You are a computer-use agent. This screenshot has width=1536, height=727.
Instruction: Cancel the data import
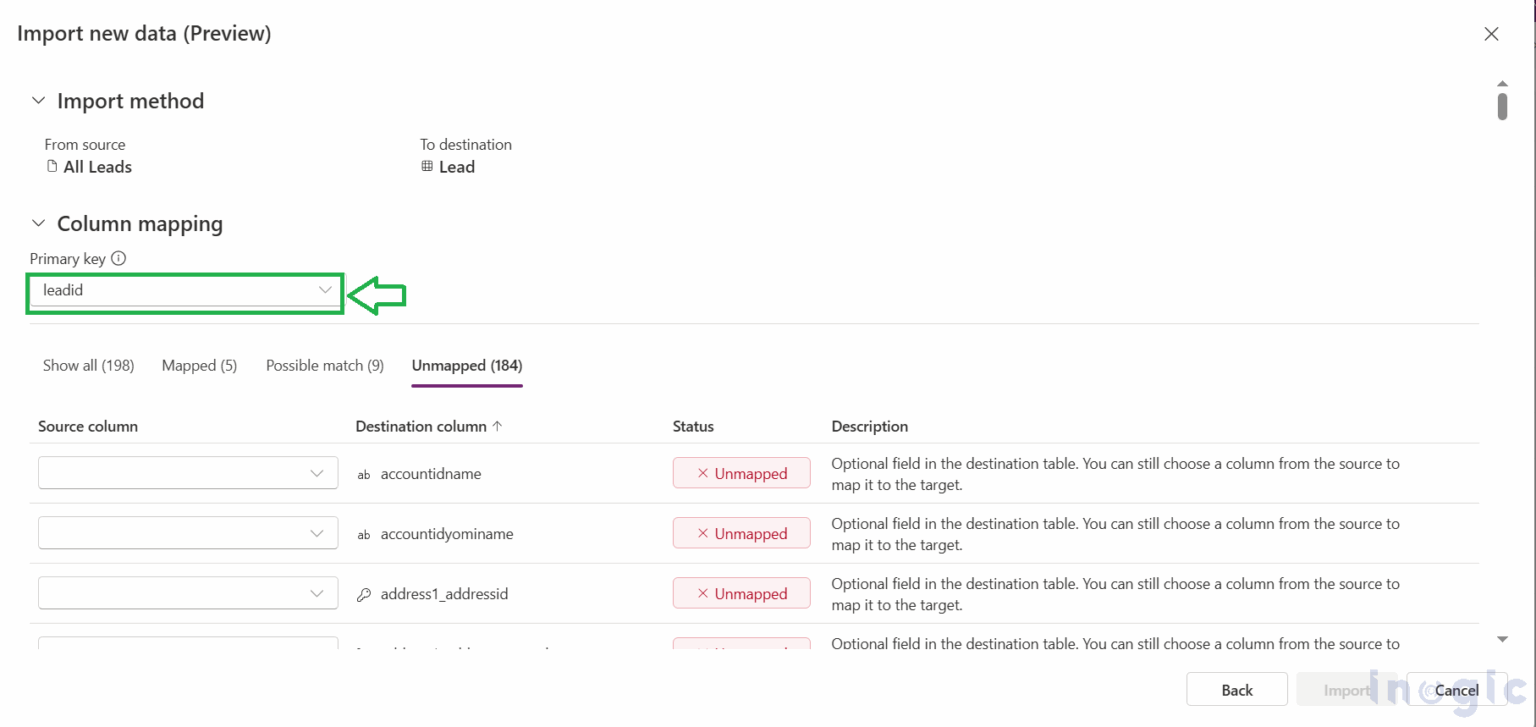[1456, 689]
